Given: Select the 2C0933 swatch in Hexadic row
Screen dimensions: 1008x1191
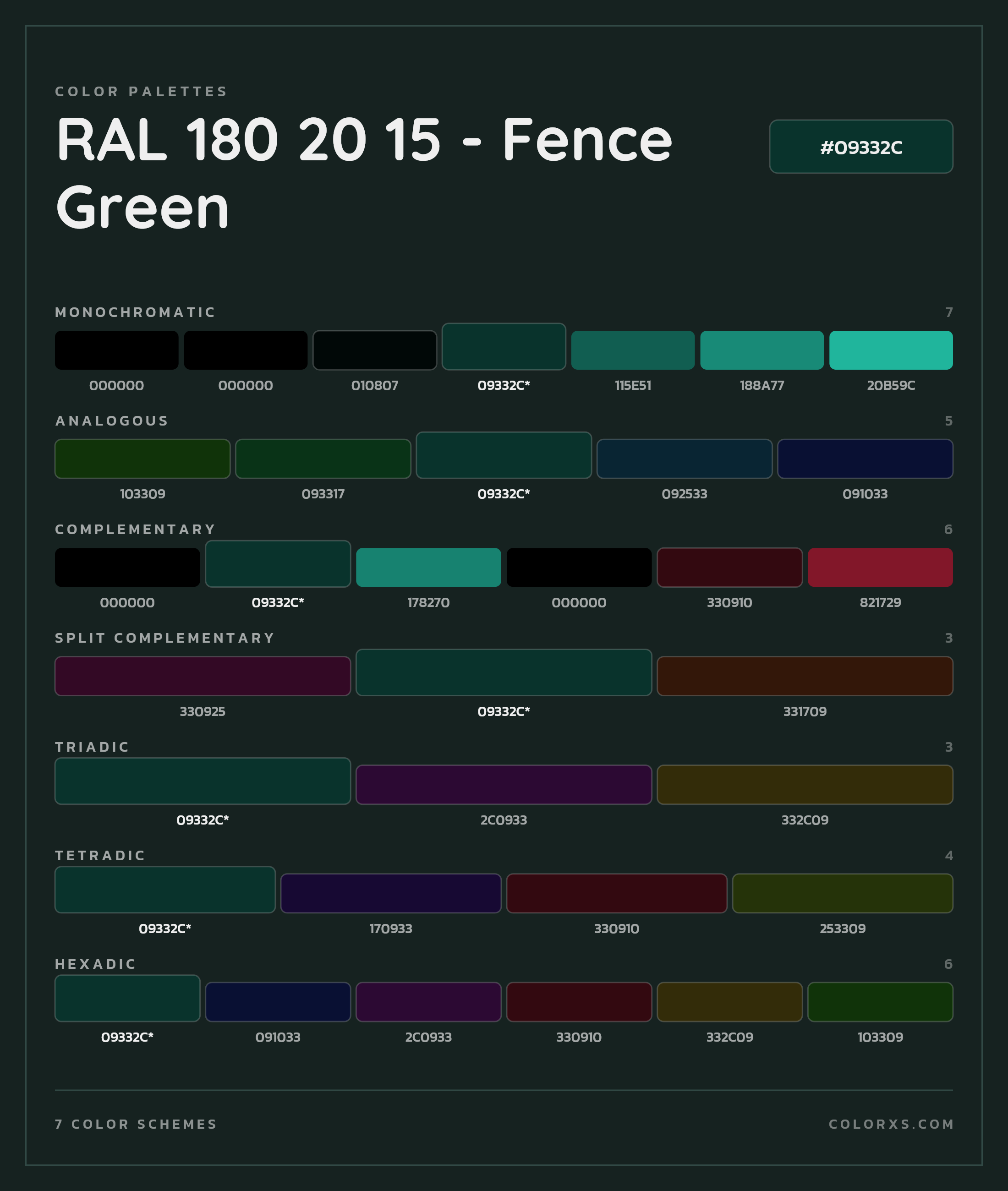Looking at the screenshot, I should (x=428, y=1001).
